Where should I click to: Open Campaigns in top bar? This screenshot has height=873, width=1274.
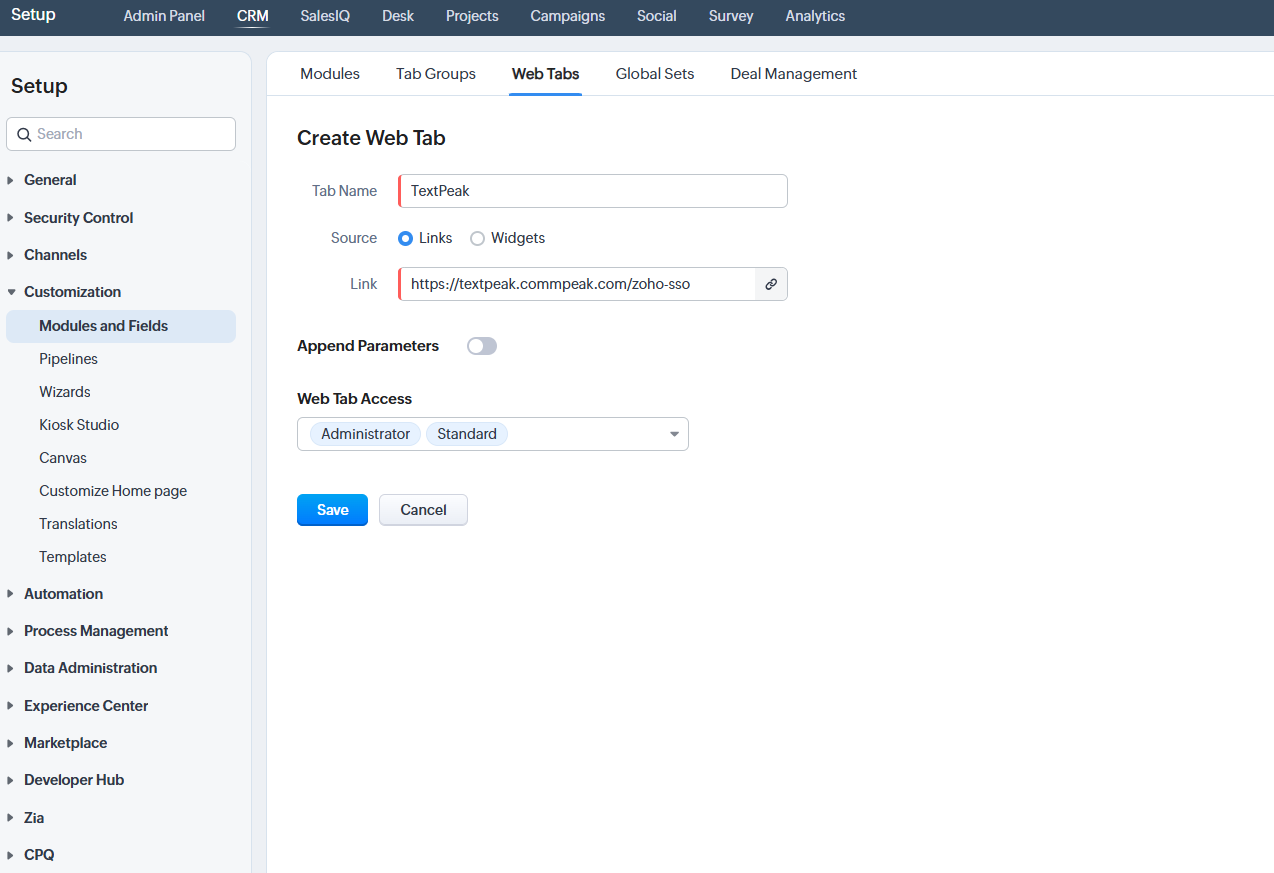click(568, 16)
